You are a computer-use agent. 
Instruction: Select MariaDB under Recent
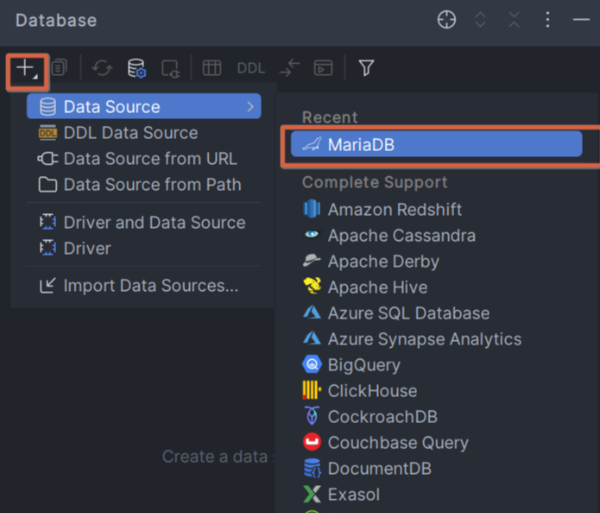(436, 144)
